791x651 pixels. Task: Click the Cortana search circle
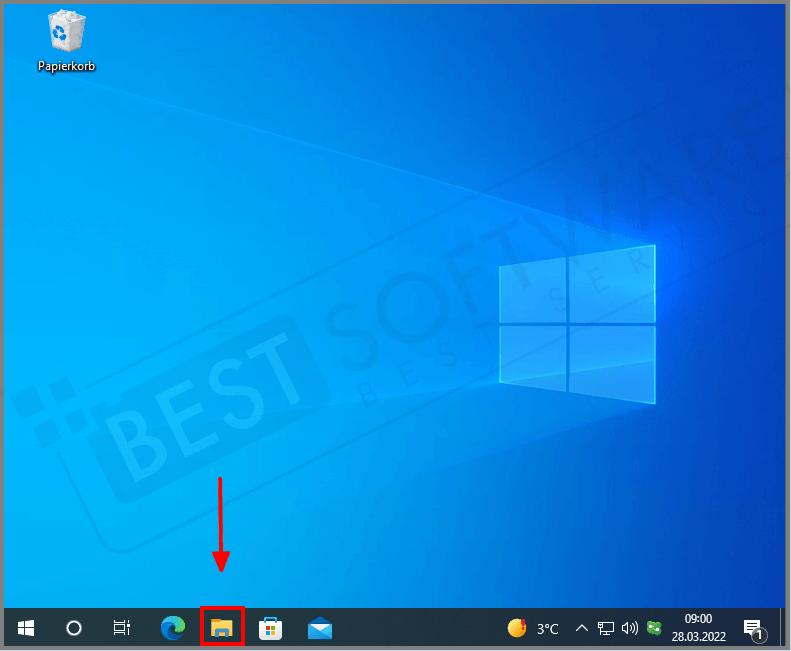pos(74,628)
